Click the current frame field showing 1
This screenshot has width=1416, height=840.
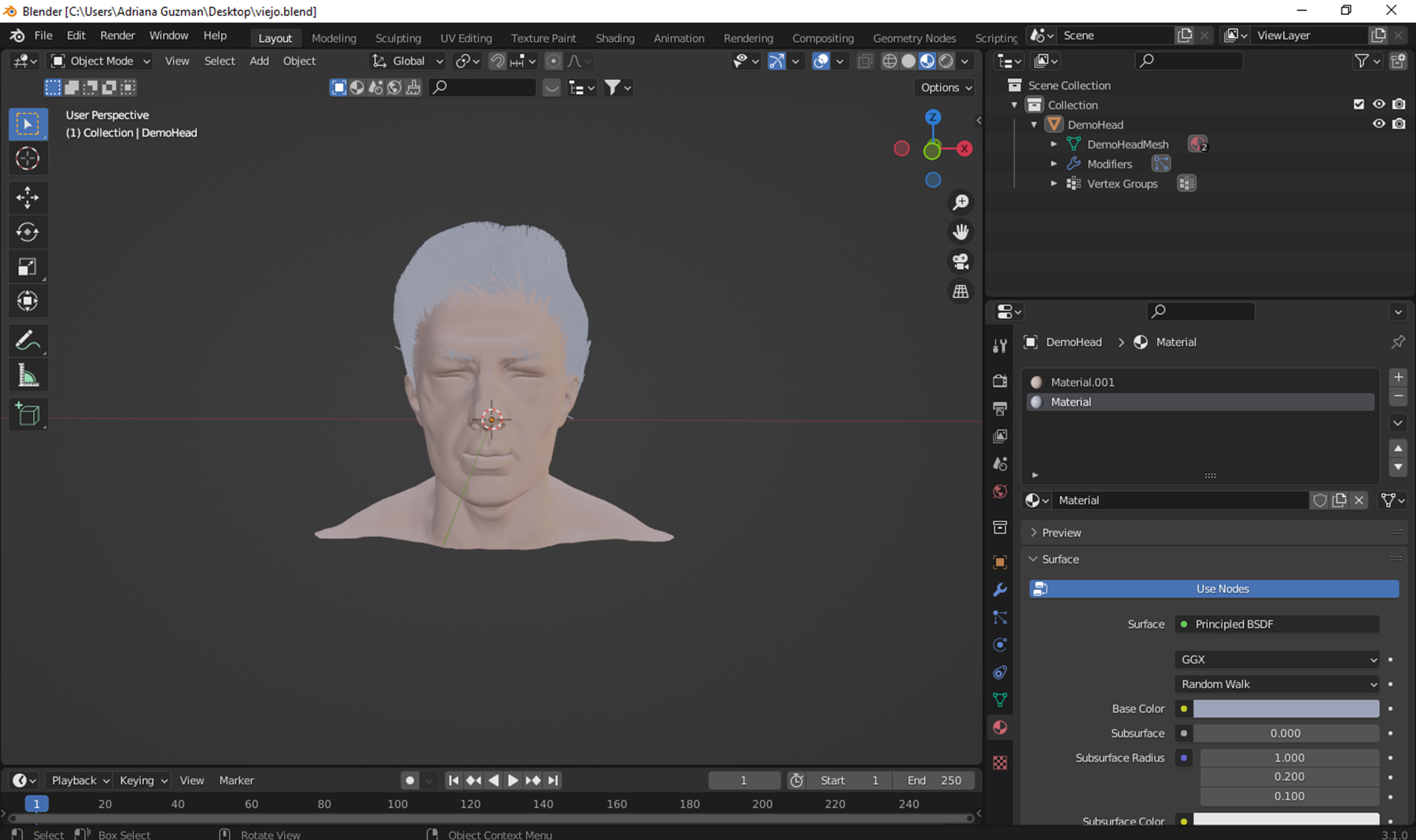(743, 780)
